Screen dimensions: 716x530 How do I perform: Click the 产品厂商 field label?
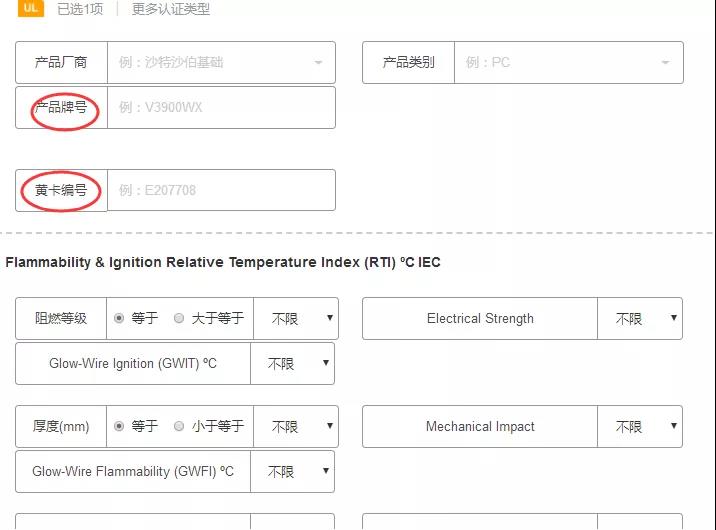pos(61,62)
